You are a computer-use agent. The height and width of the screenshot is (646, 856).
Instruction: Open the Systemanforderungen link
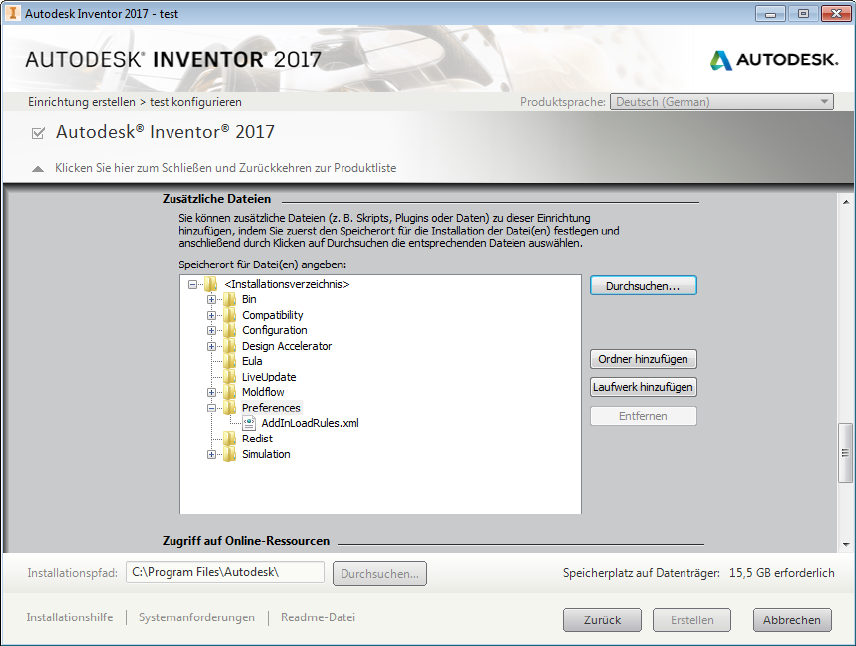[197, 617]
